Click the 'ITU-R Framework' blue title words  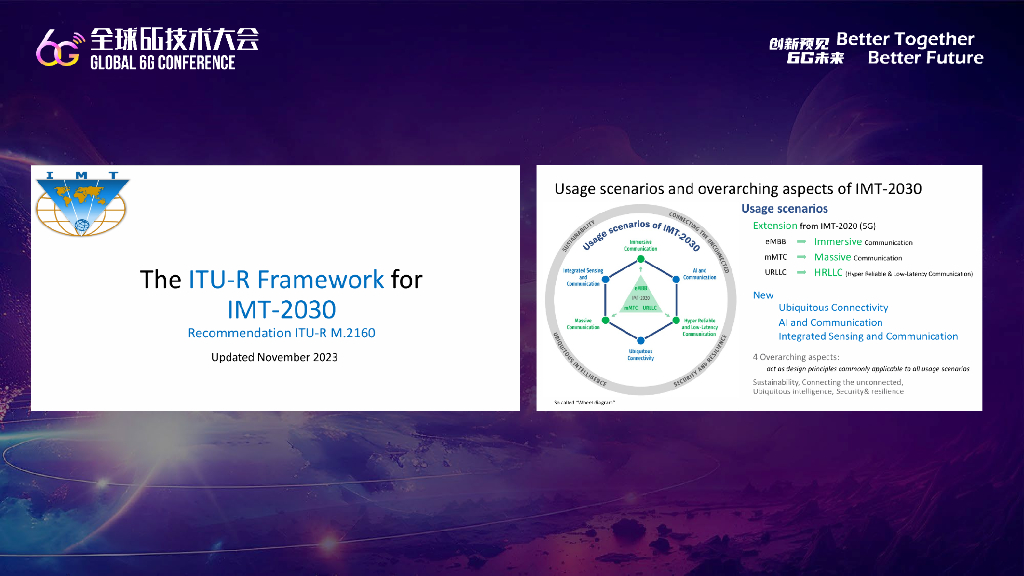tap(286, 280)
